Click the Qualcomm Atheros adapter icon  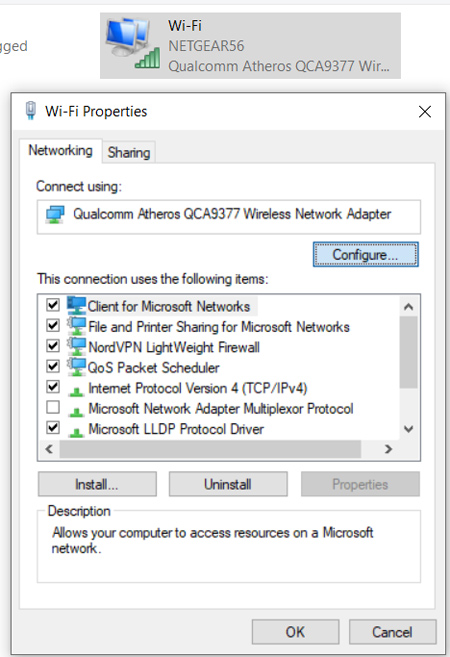[x=55, y=215]
